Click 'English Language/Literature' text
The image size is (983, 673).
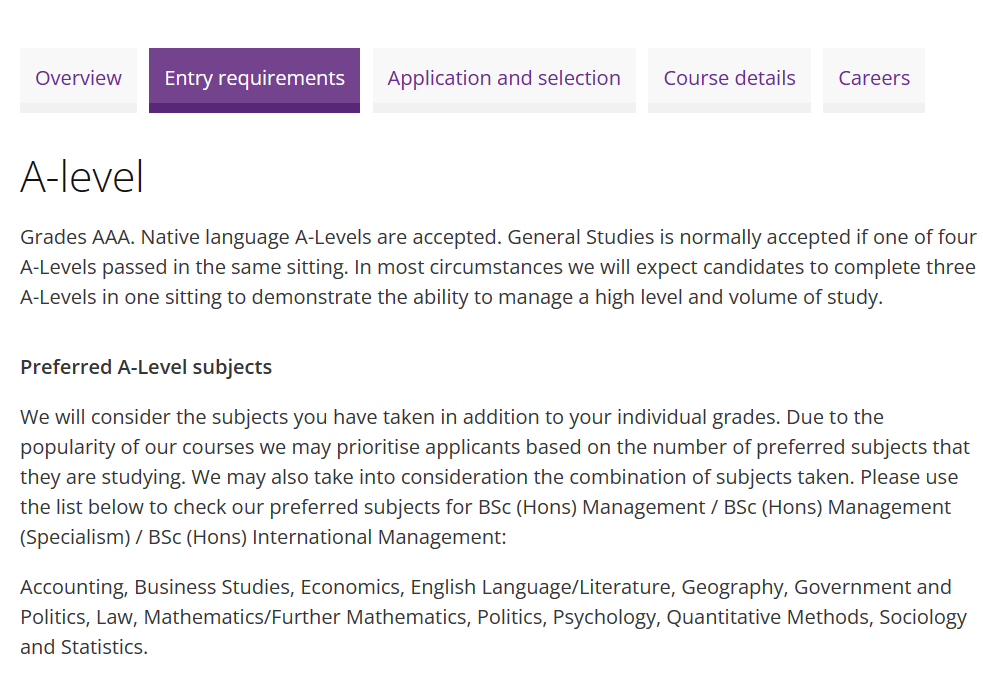click(x=542, y=587)
